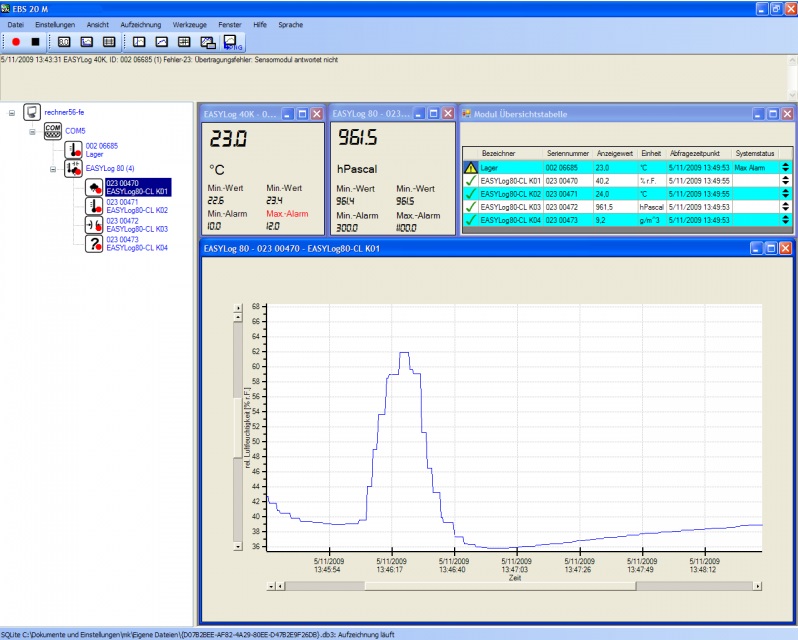
Task: Open chart view icon with blue frame
Action: pos(87,42)
